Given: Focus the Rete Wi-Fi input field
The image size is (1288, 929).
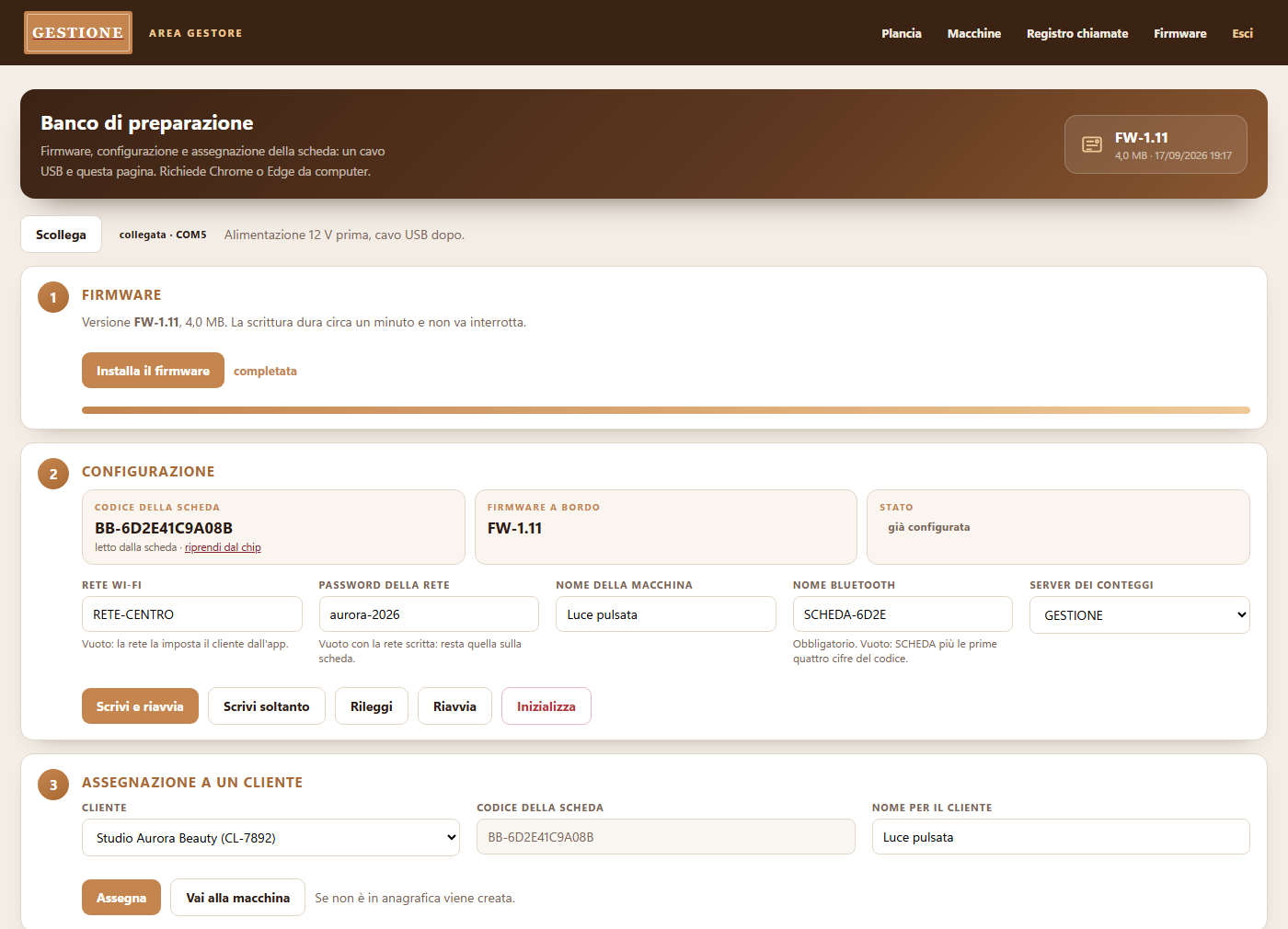Looking at the screenshot, I should click(192, 614).
